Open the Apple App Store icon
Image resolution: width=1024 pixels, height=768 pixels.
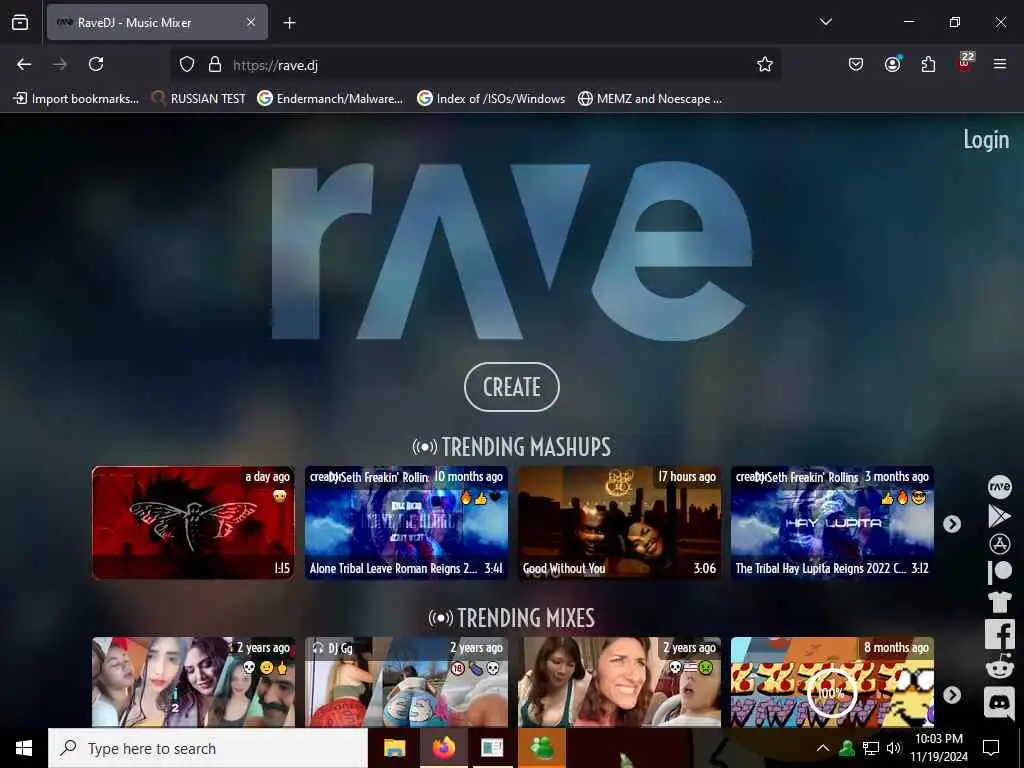999,544
